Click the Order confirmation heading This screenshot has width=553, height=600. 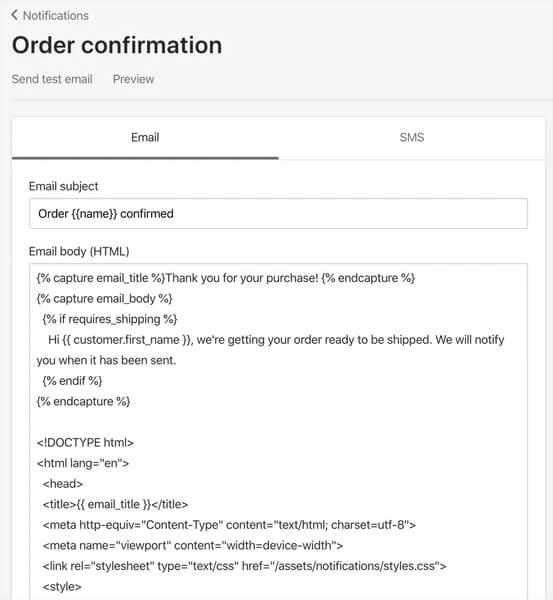pyautogui.click(x=117, y=45)
